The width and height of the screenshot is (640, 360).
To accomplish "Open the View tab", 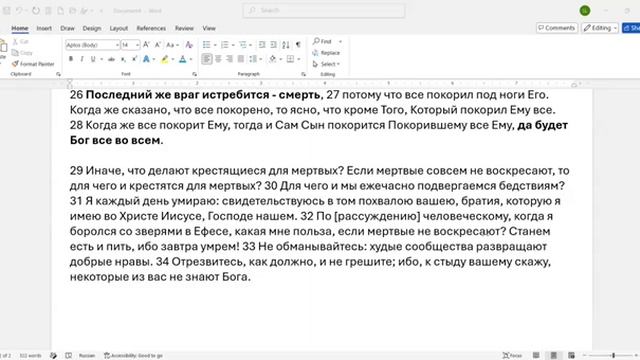I will tap(209, 28).
